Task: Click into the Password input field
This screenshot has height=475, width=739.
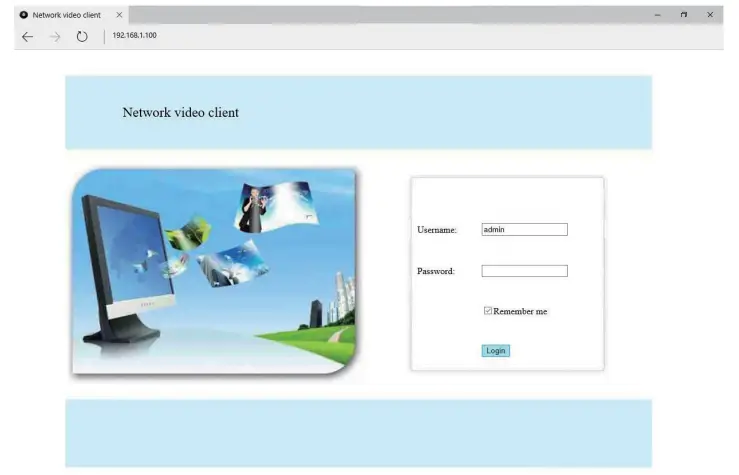Action: pyautogui.click(x=525, y=271)
